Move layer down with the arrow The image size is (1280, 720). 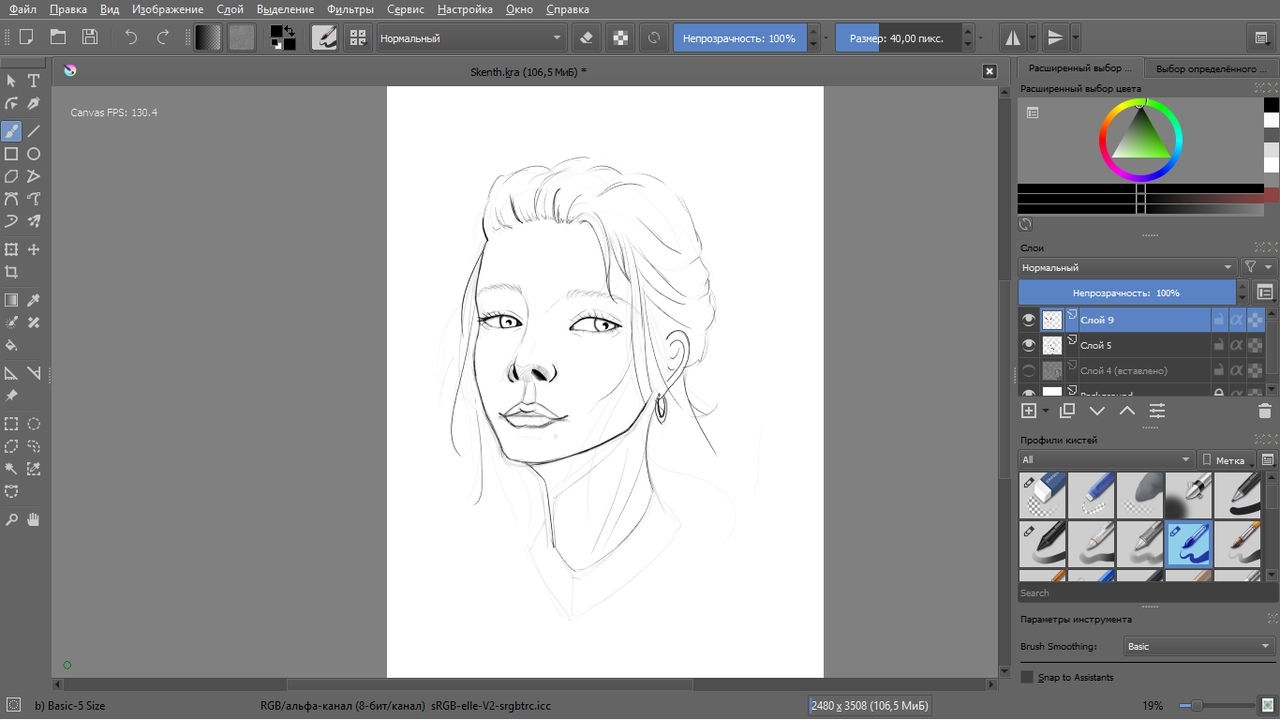1097,411
